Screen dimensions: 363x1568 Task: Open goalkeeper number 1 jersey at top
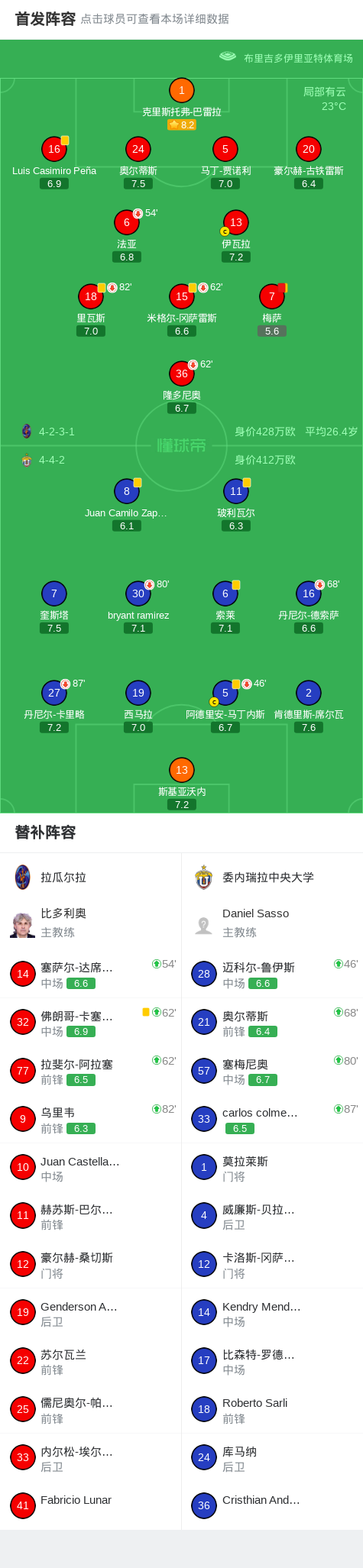click(181, 90)
